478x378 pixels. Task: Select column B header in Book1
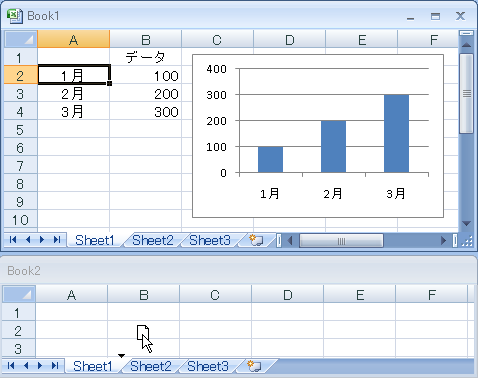(146, 39)
